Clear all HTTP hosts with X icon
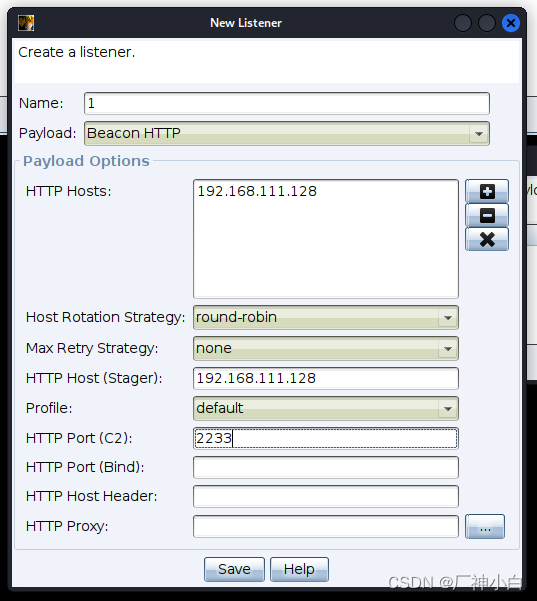The height and width of the screenshot is (601, 537). 487,239
